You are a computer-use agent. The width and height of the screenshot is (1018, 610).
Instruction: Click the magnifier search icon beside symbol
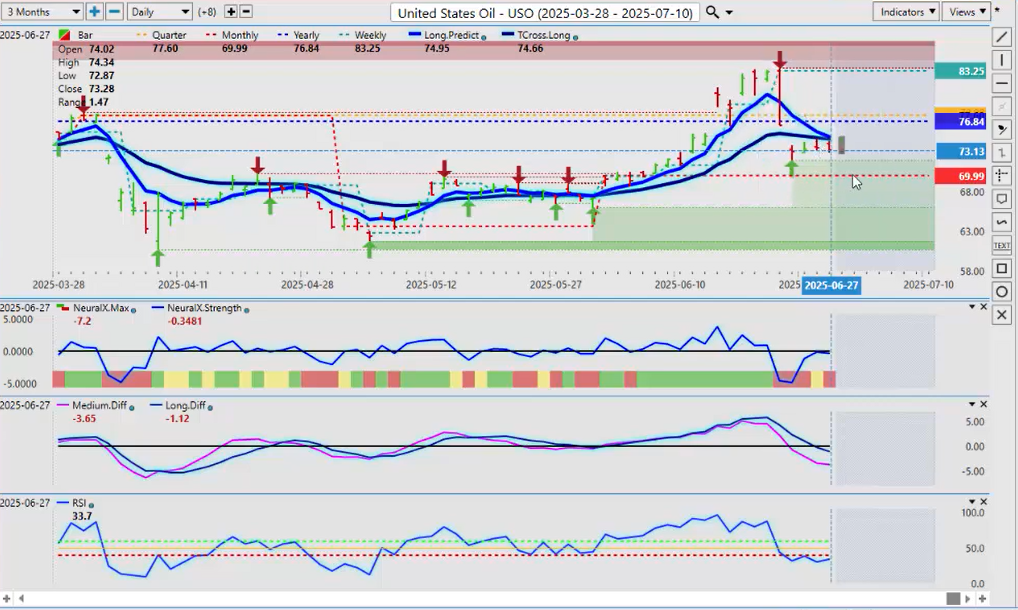tap(712, 12)
